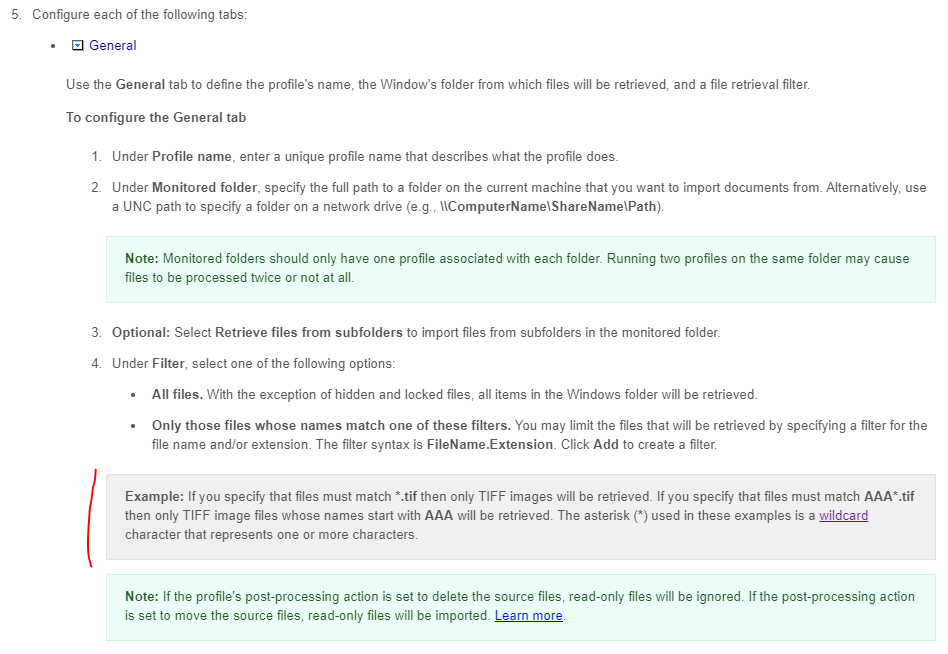The width and height of the screenshot is (948, 654).
Task: Follow the wildcard hyperlink
Action: pyautogui.click(x=843, y=516)
